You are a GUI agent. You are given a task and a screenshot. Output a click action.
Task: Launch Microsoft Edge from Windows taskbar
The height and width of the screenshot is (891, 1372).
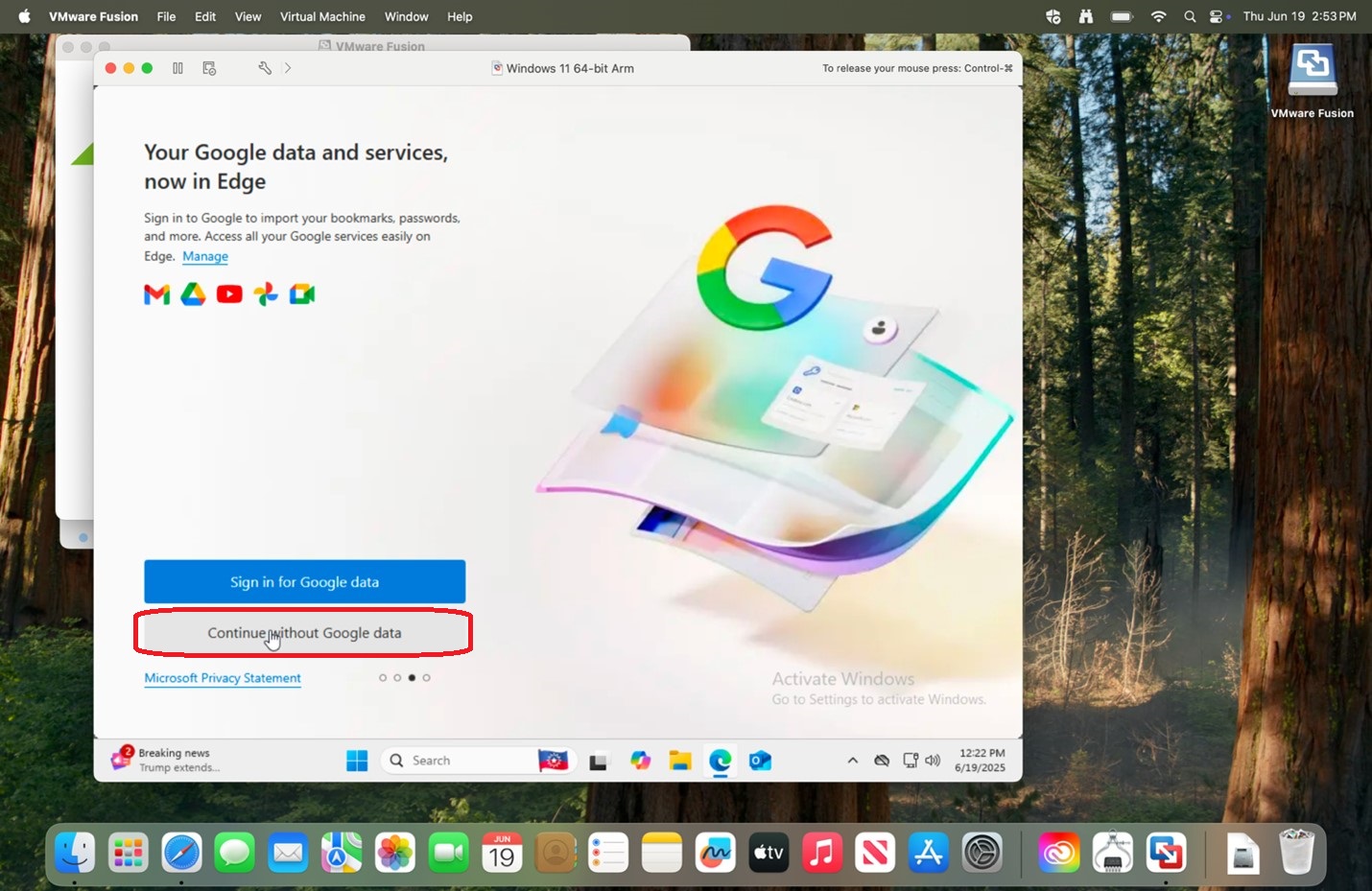click(x=721, y=761)
